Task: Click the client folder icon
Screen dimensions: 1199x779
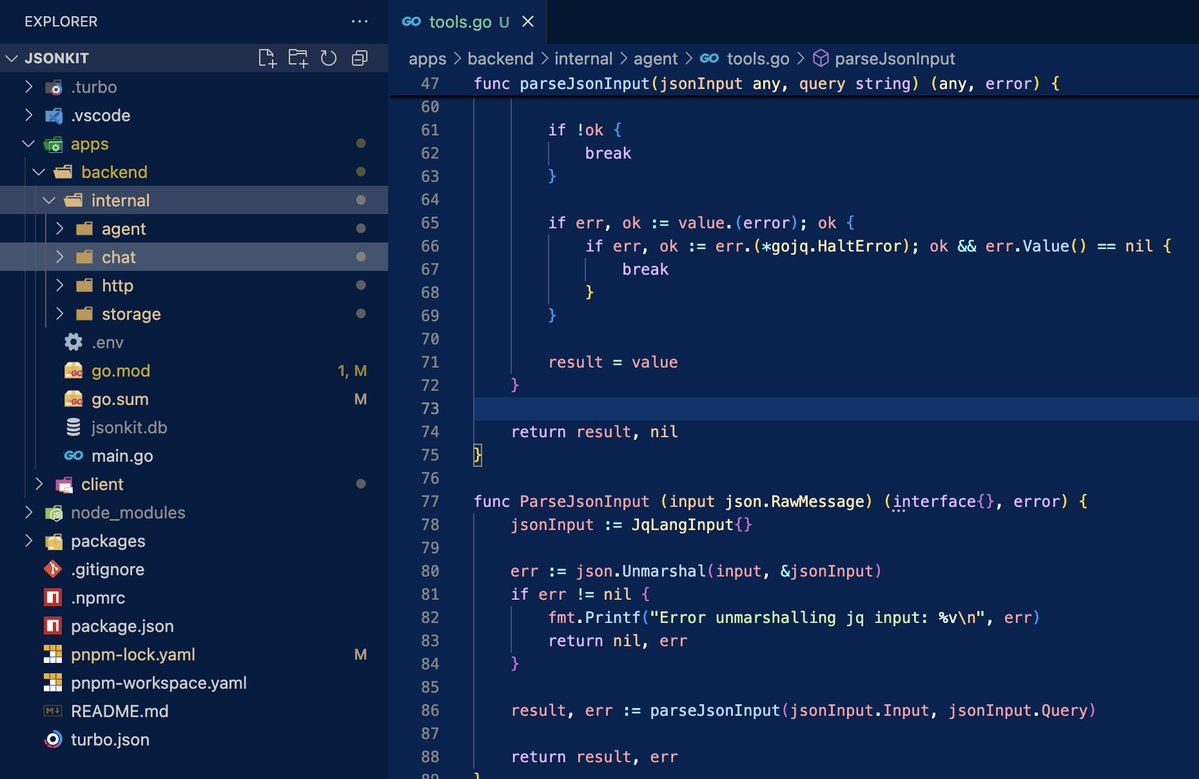Action: click(x=63, y=485)
